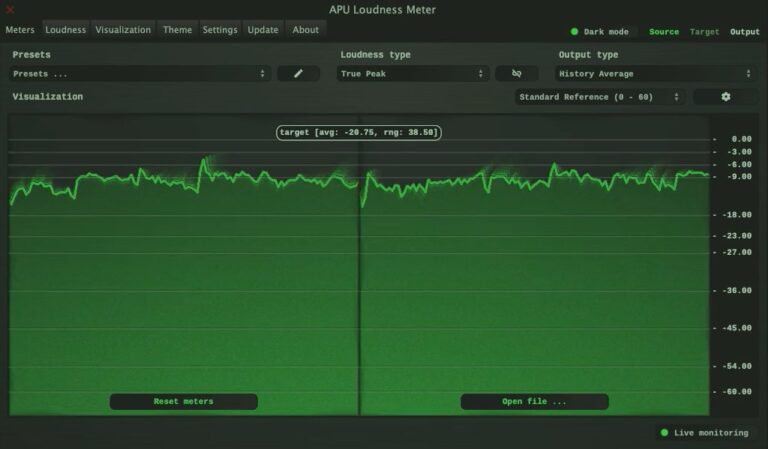The image size is (768, 449).
Task: Expand the Standard Reference (0 - 60) dropdown
Action: (x=600, y=97)
